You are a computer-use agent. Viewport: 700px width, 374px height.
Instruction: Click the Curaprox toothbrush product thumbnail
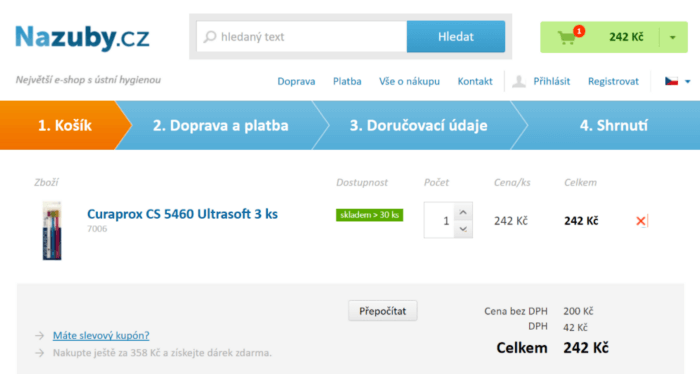click(52, 231)
